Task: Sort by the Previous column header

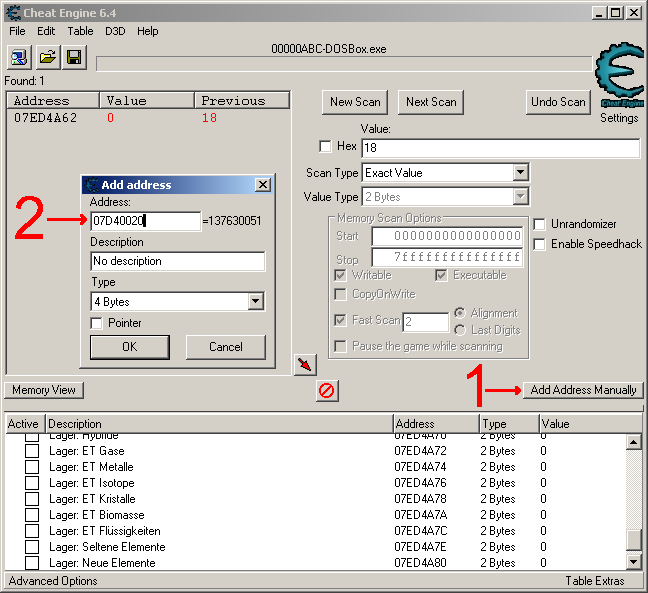Action: 242,101
